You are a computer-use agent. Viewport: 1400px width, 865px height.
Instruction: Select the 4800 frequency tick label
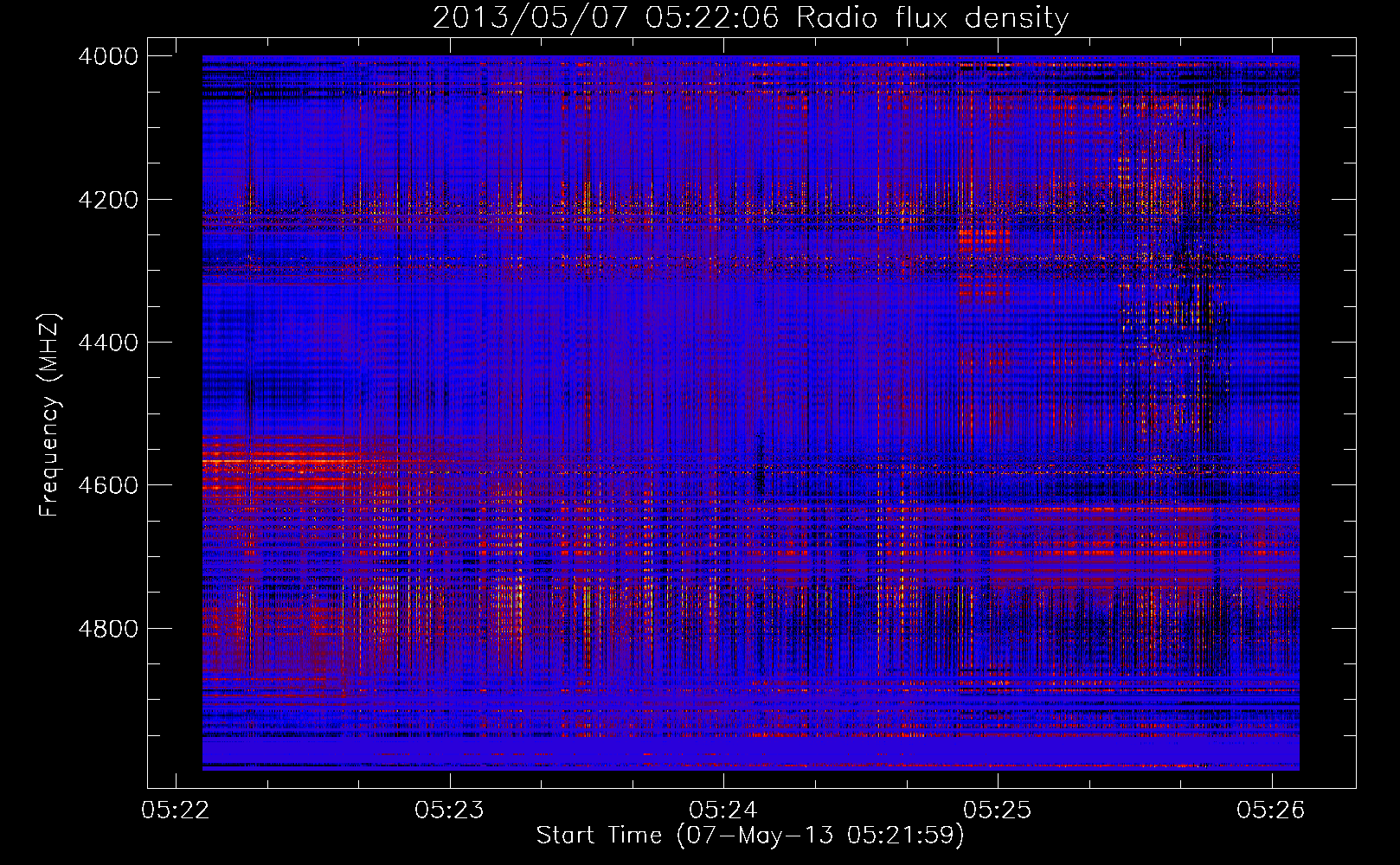(108, 628)
